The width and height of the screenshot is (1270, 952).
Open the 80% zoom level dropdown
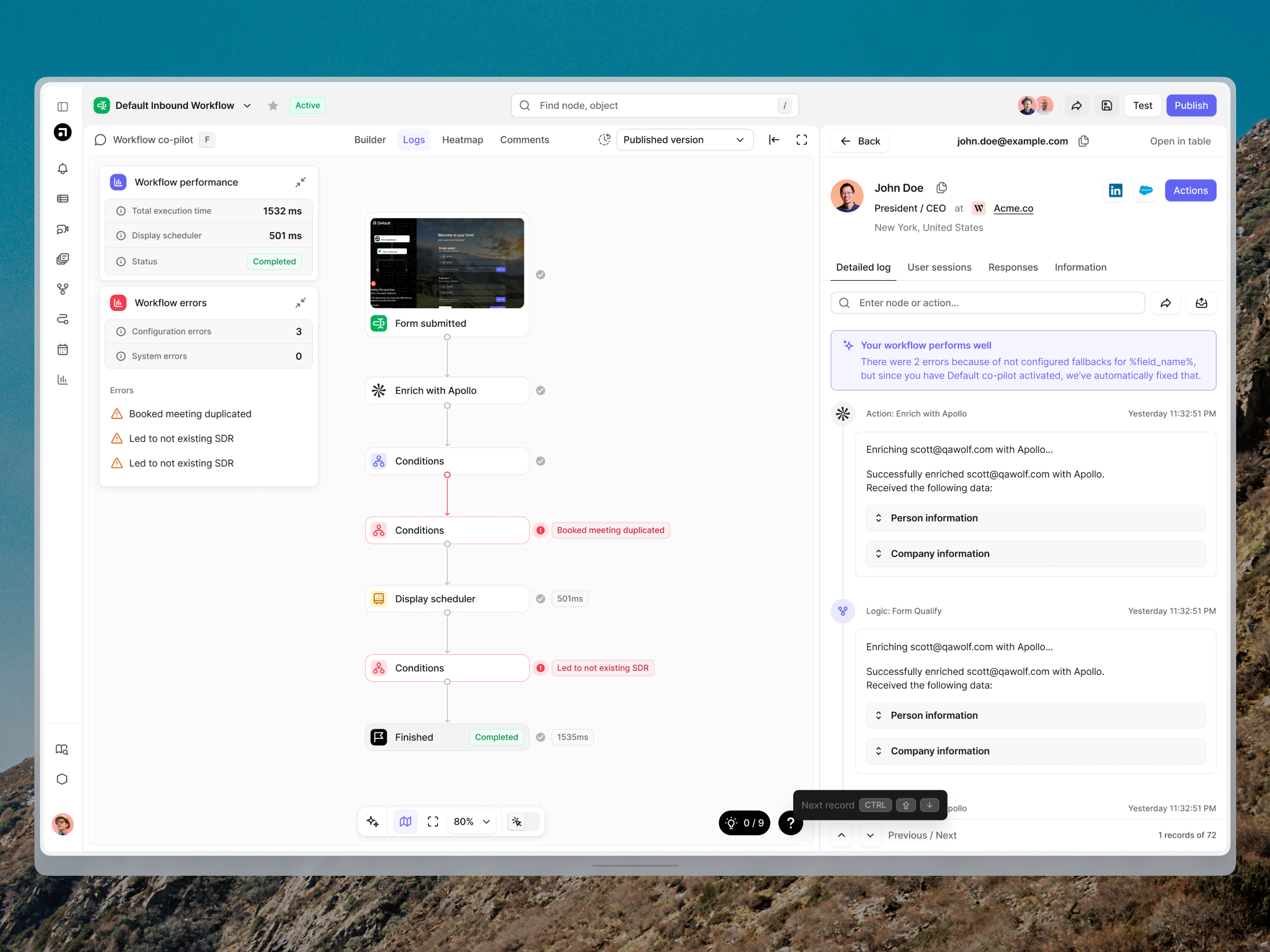(471, 821)
